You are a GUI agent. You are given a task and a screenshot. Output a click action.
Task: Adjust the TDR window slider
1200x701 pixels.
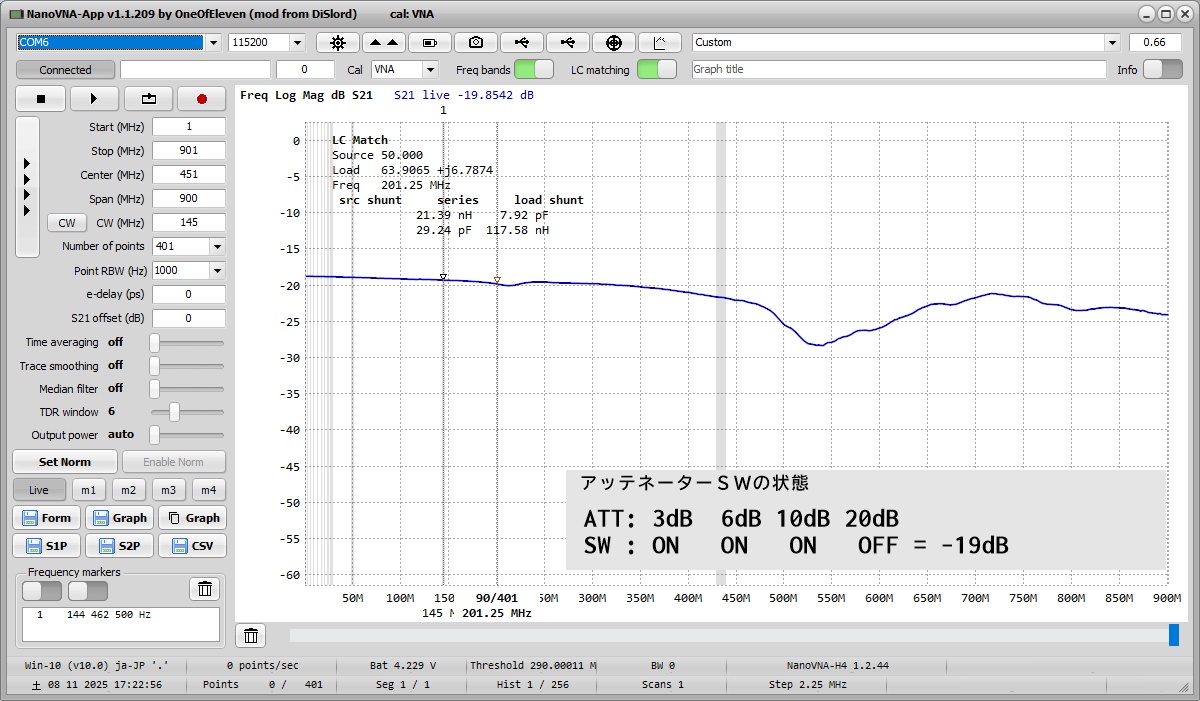tap(174, 412)
